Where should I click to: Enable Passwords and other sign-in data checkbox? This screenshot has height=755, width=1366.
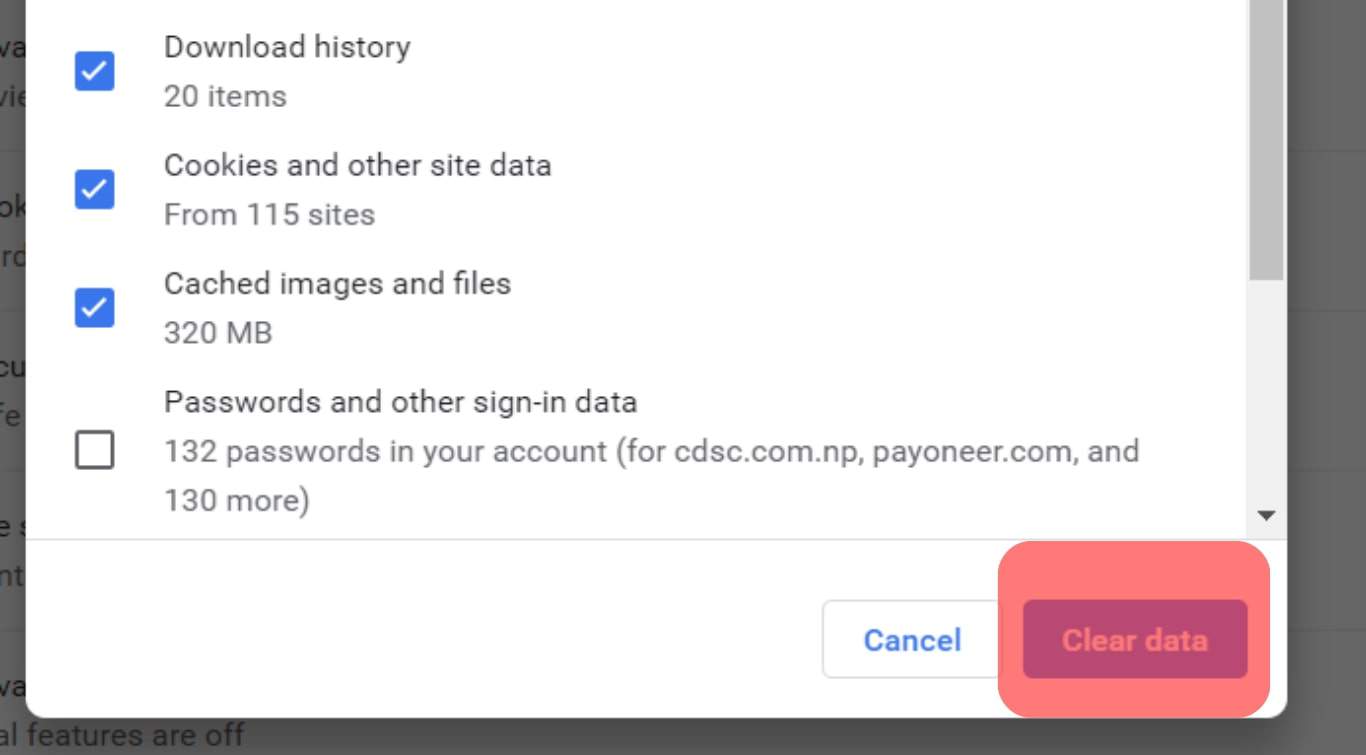tap(94, 450)
